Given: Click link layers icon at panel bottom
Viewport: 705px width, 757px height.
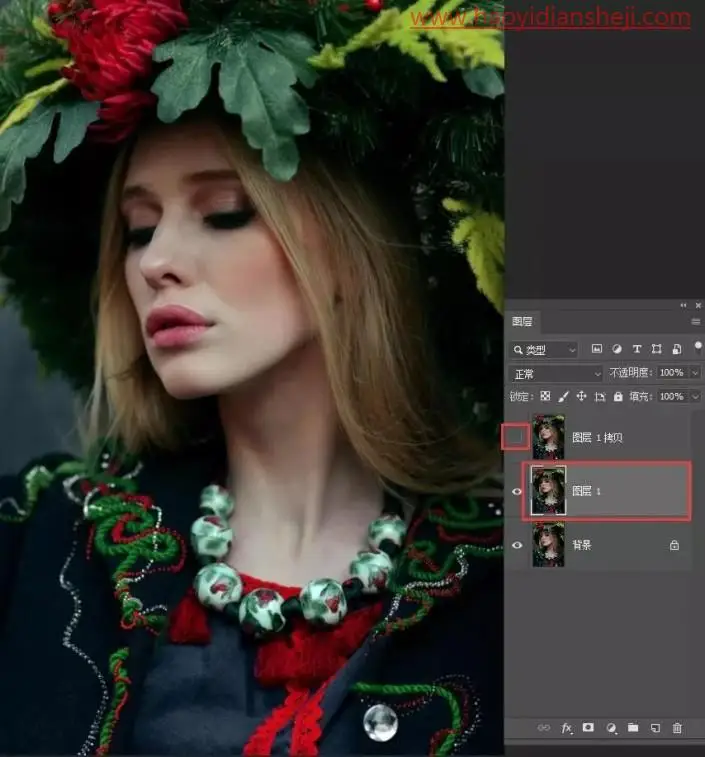Looking at the screenshot, I should pyautogui.click(x=544, y=728).
